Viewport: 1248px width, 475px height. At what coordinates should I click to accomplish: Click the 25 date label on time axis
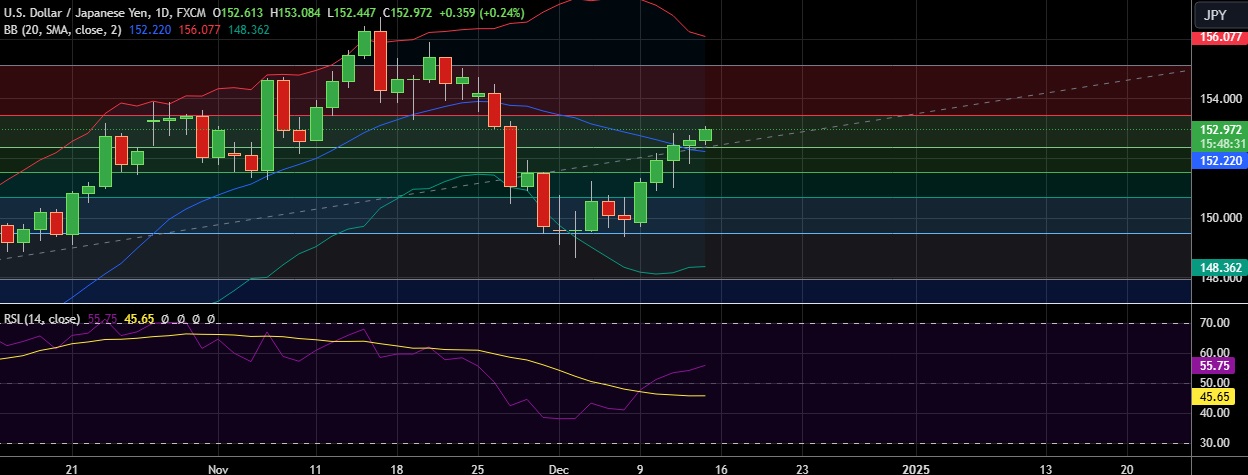click(x=478, y=467)
